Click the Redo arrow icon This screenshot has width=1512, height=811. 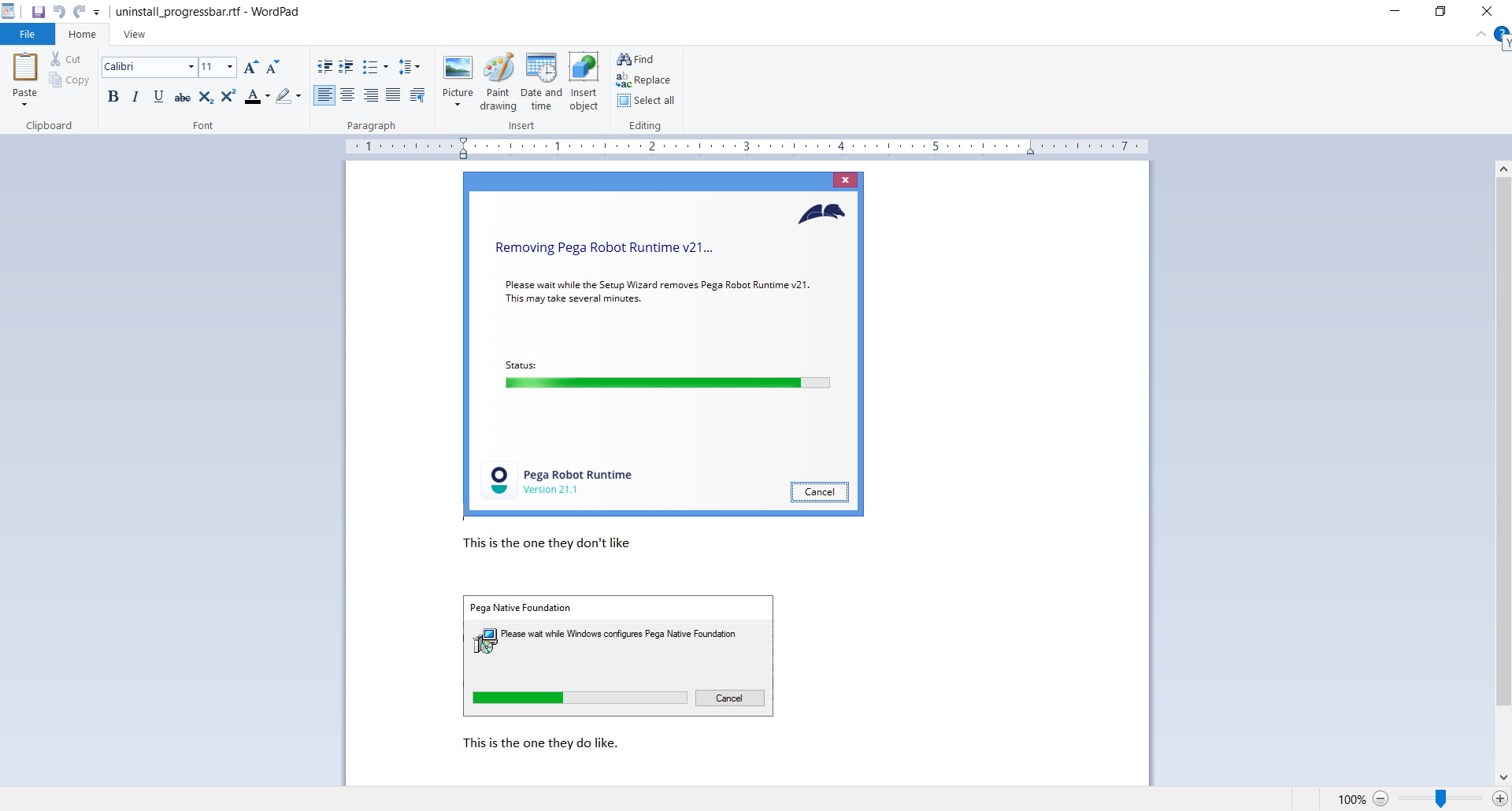(x=80, y=12)
